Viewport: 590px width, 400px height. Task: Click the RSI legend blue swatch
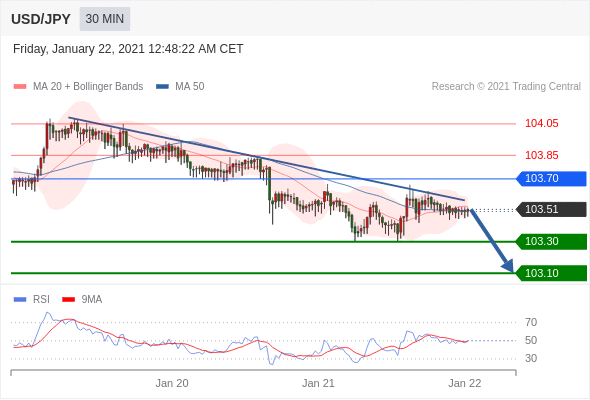[x=20, y=300]
